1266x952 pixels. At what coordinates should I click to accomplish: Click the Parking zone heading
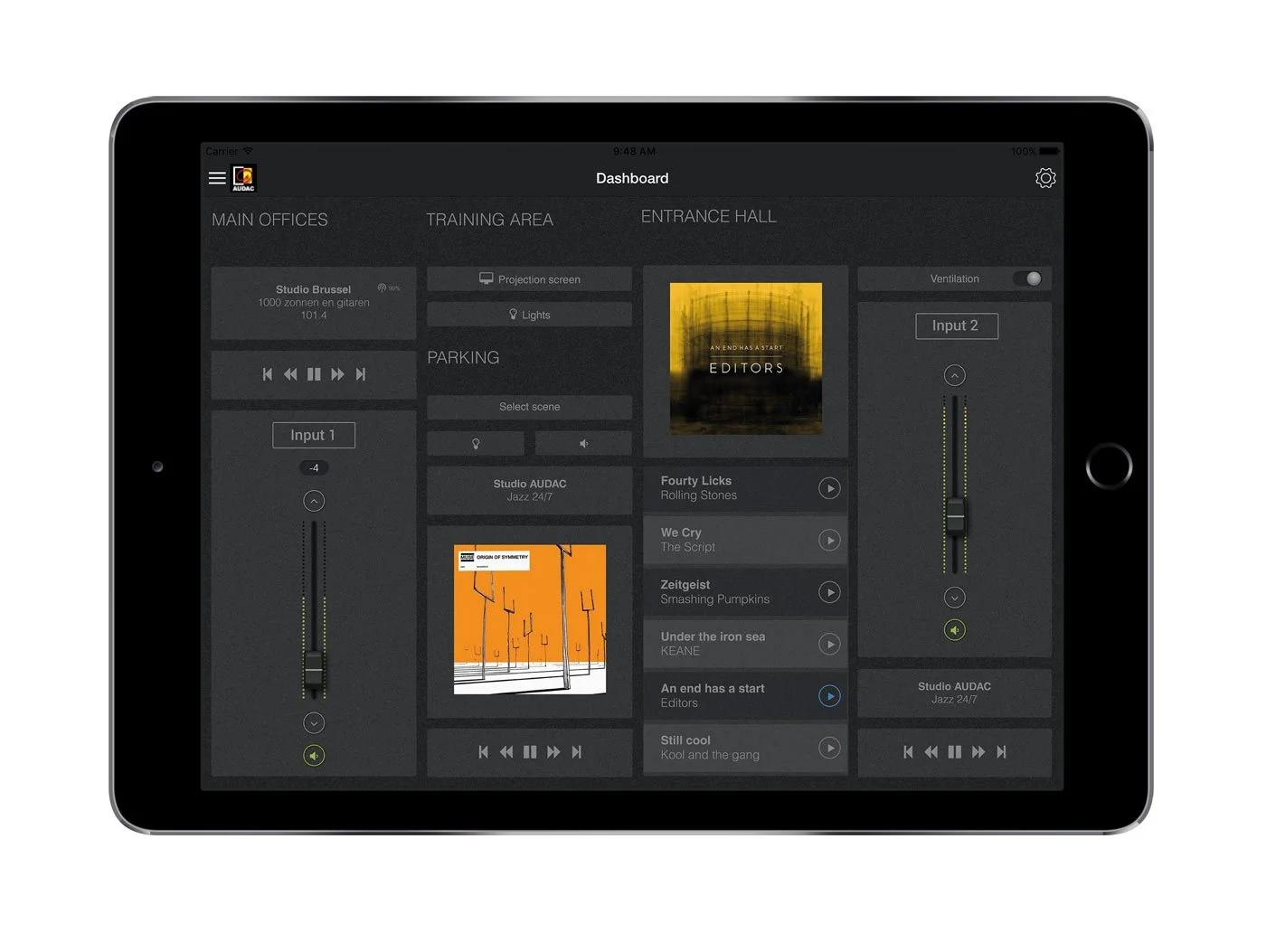pyautogui.click(x=463, y=358)
